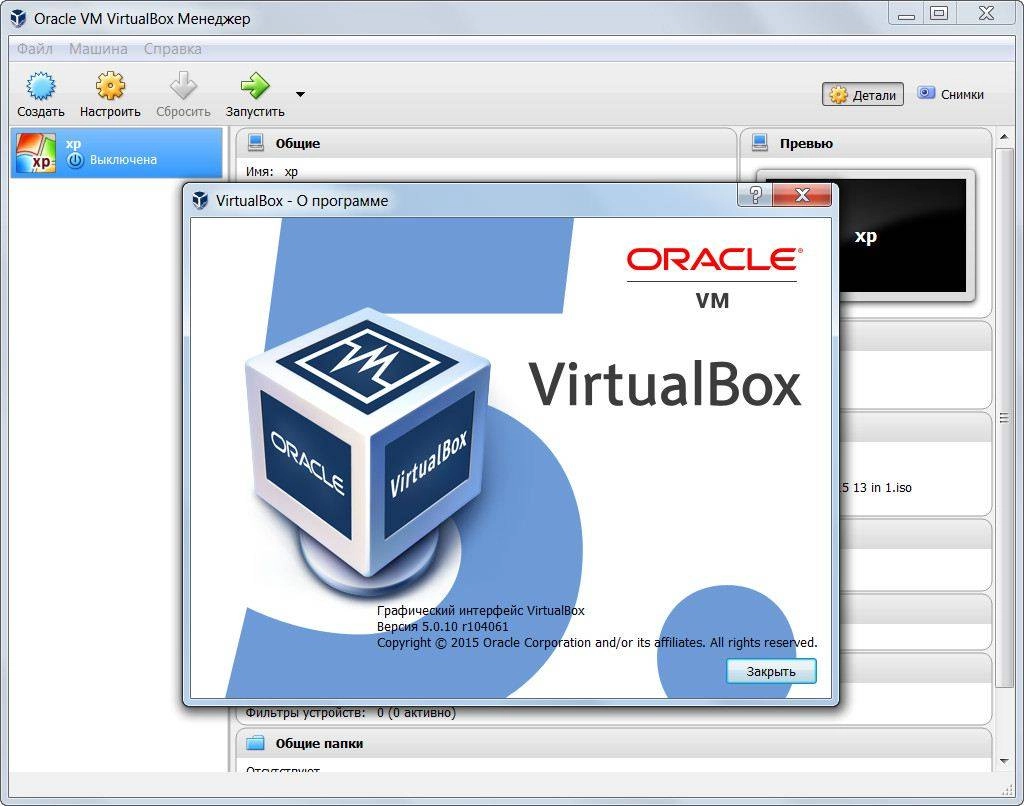1024x806 pixels.
Task: Click the Графический интерфейс VirtualBox text
Action: coord(481,611)
